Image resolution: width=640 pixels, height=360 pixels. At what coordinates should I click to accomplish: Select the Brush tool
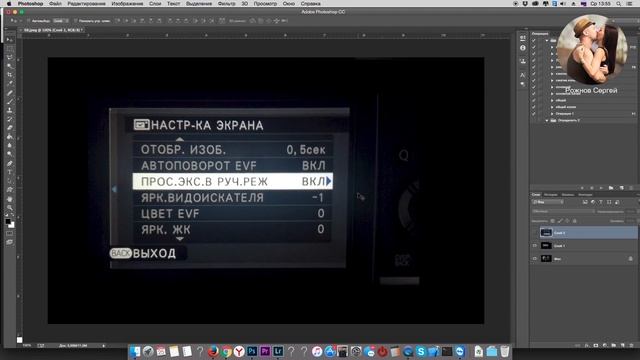click(x=10, y=101)
